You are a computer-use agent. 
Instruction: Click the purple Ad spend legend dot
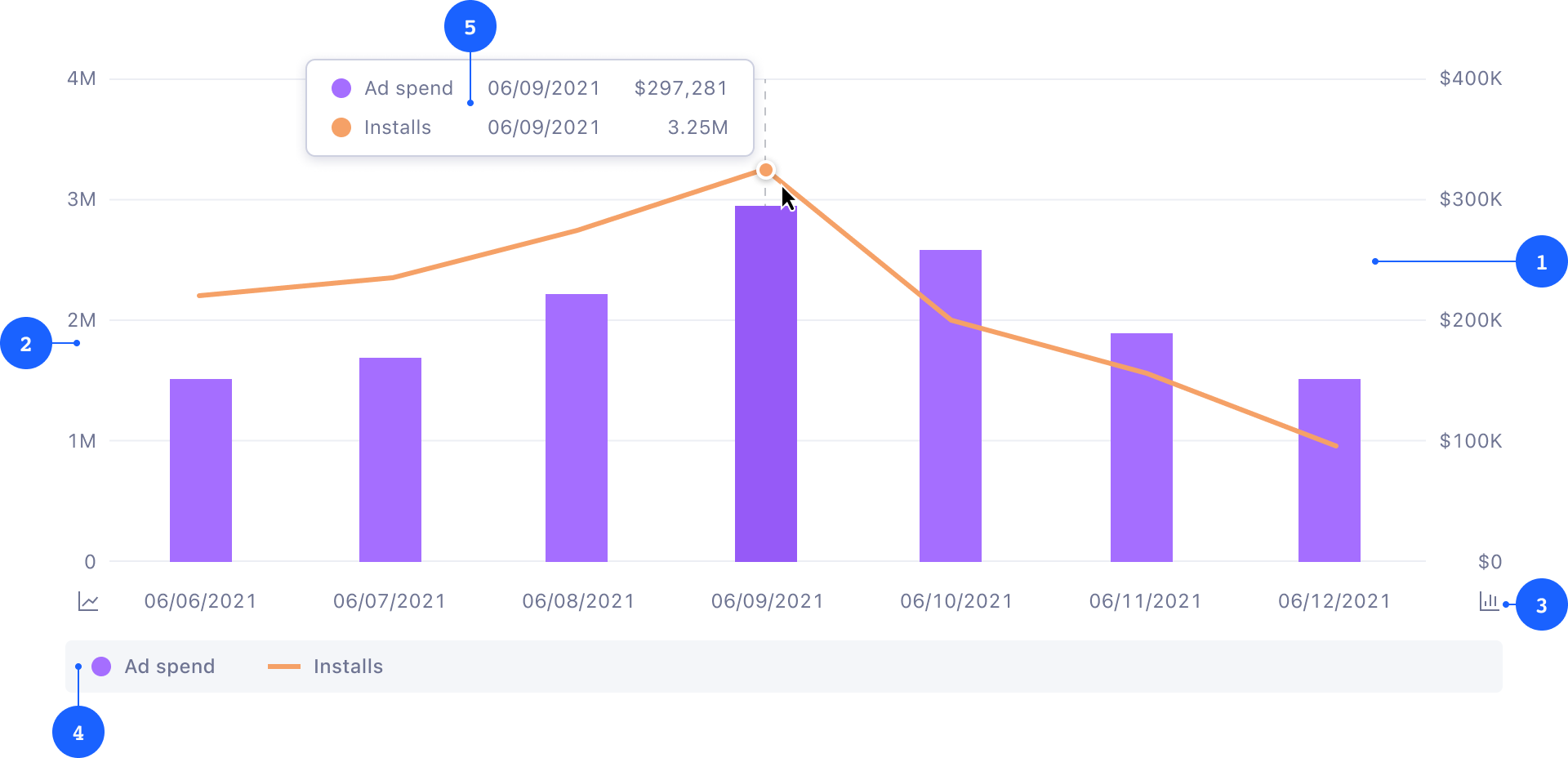click(x=101, y=667)
